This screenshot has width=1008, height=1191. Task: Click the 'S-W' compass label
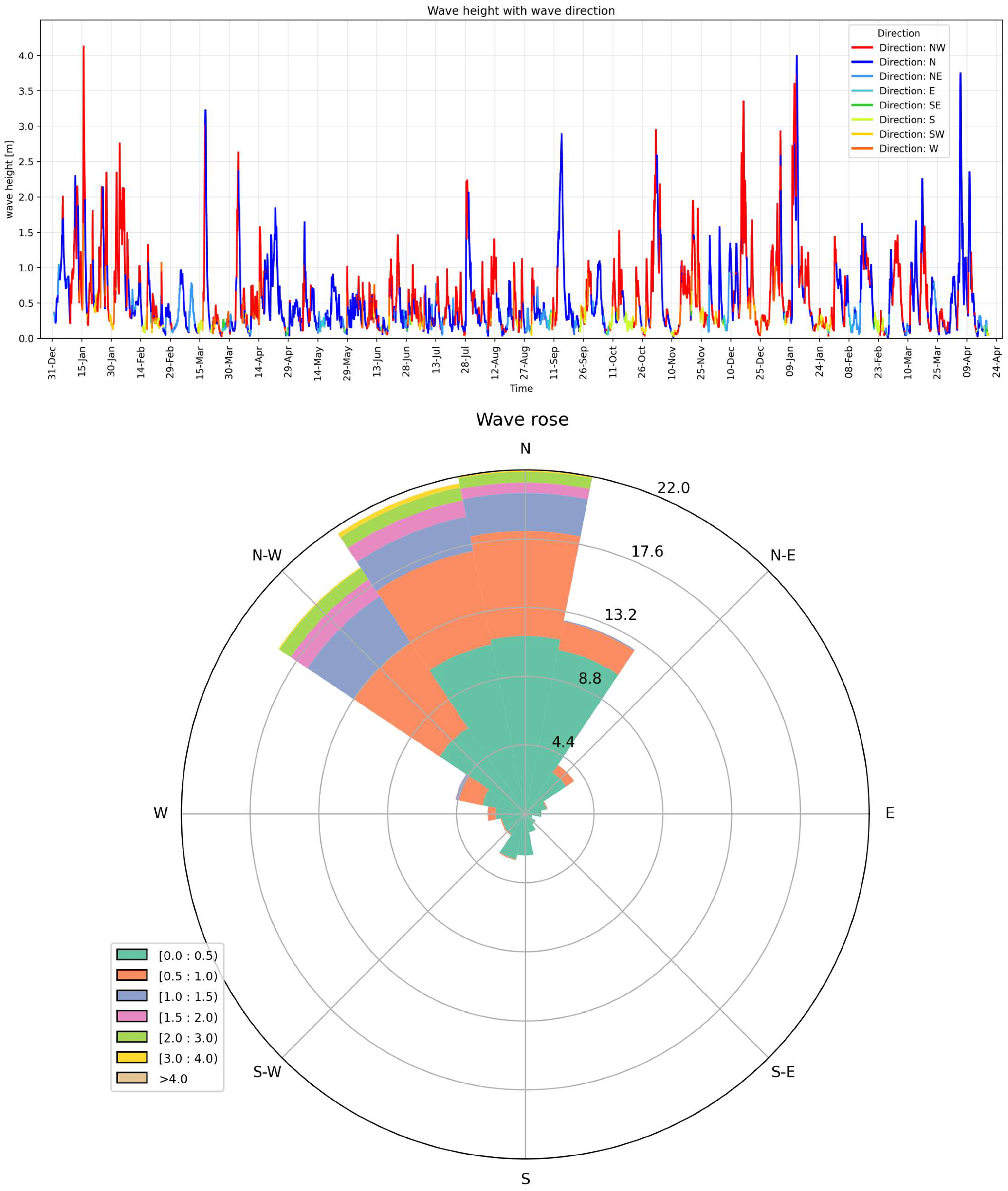[267, 1072]
